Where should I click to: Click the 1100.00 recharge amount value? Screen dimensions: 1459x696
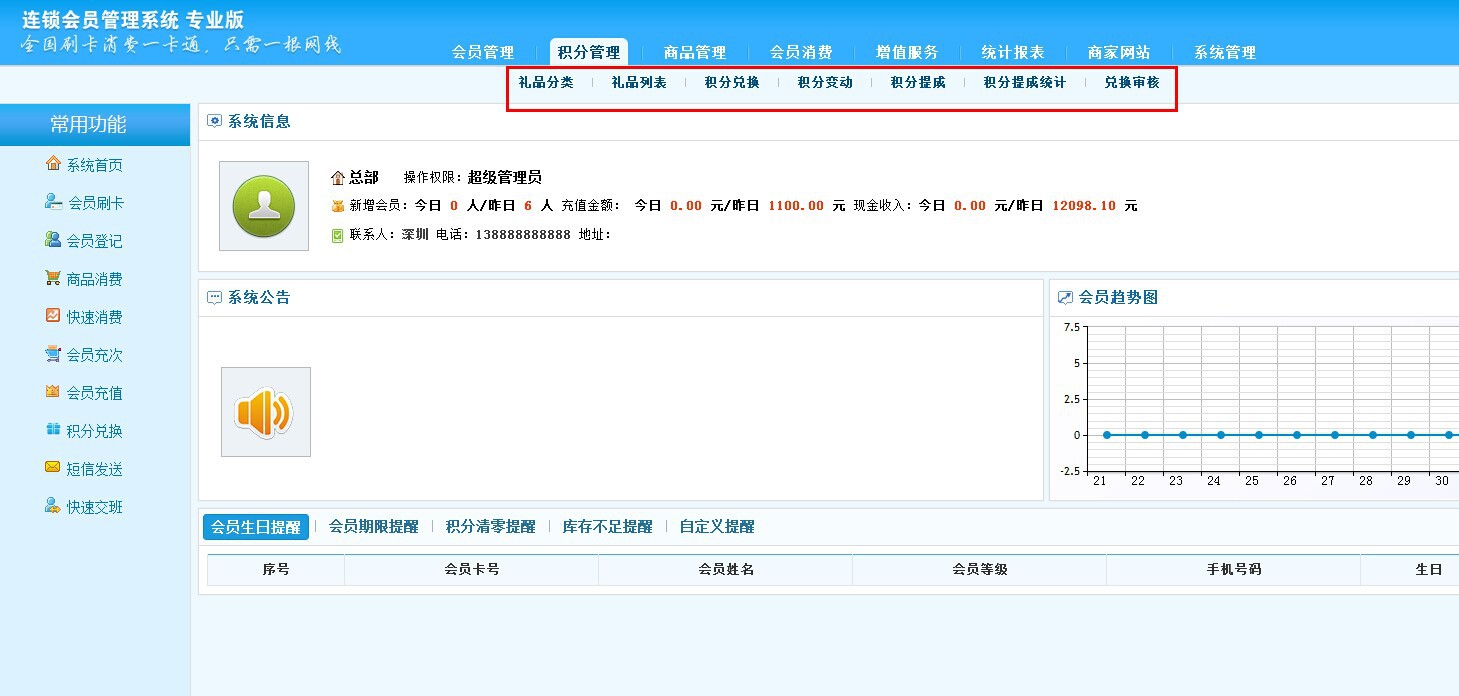(796, 206)
